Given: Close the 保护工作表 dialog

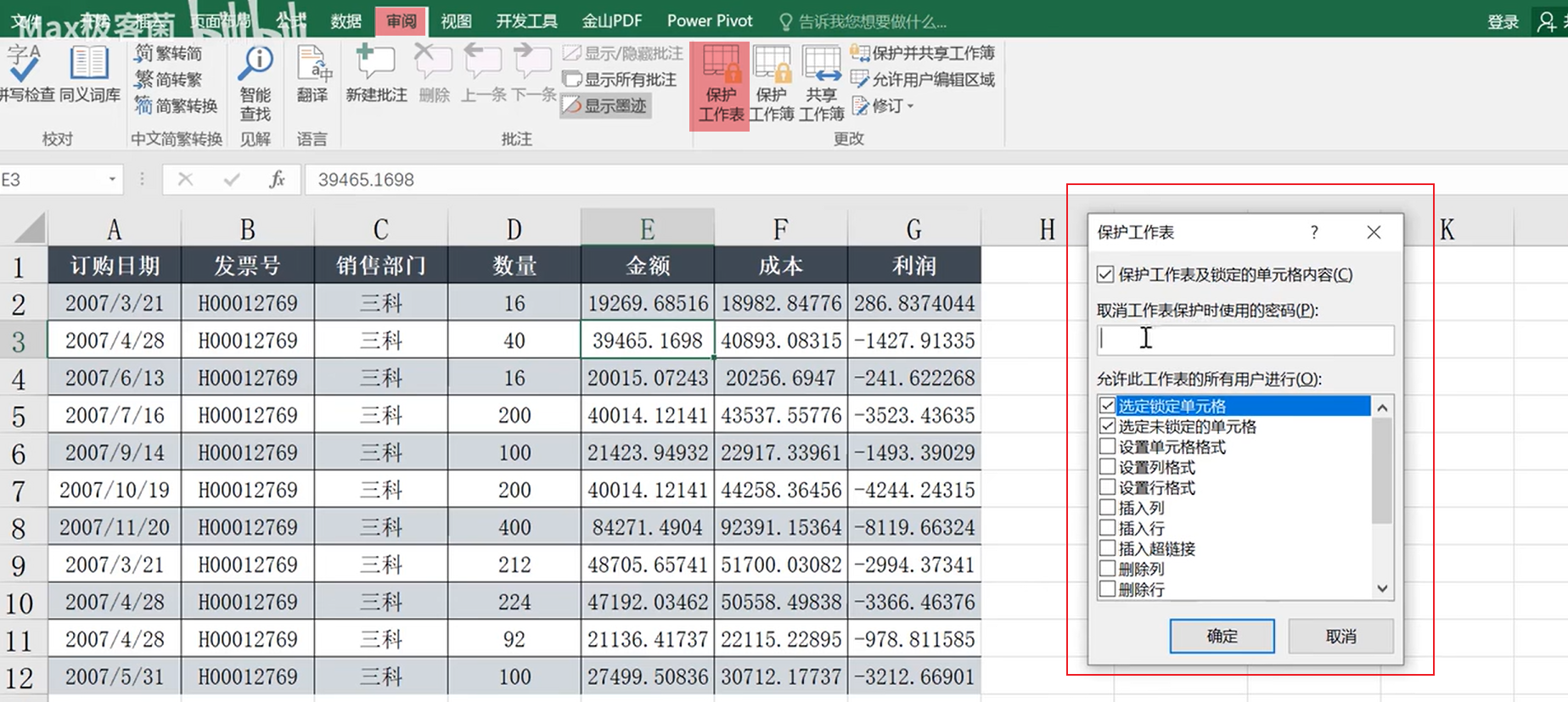Looking at the screenshot, I should pyautogui.click(x=1374, y=232).
